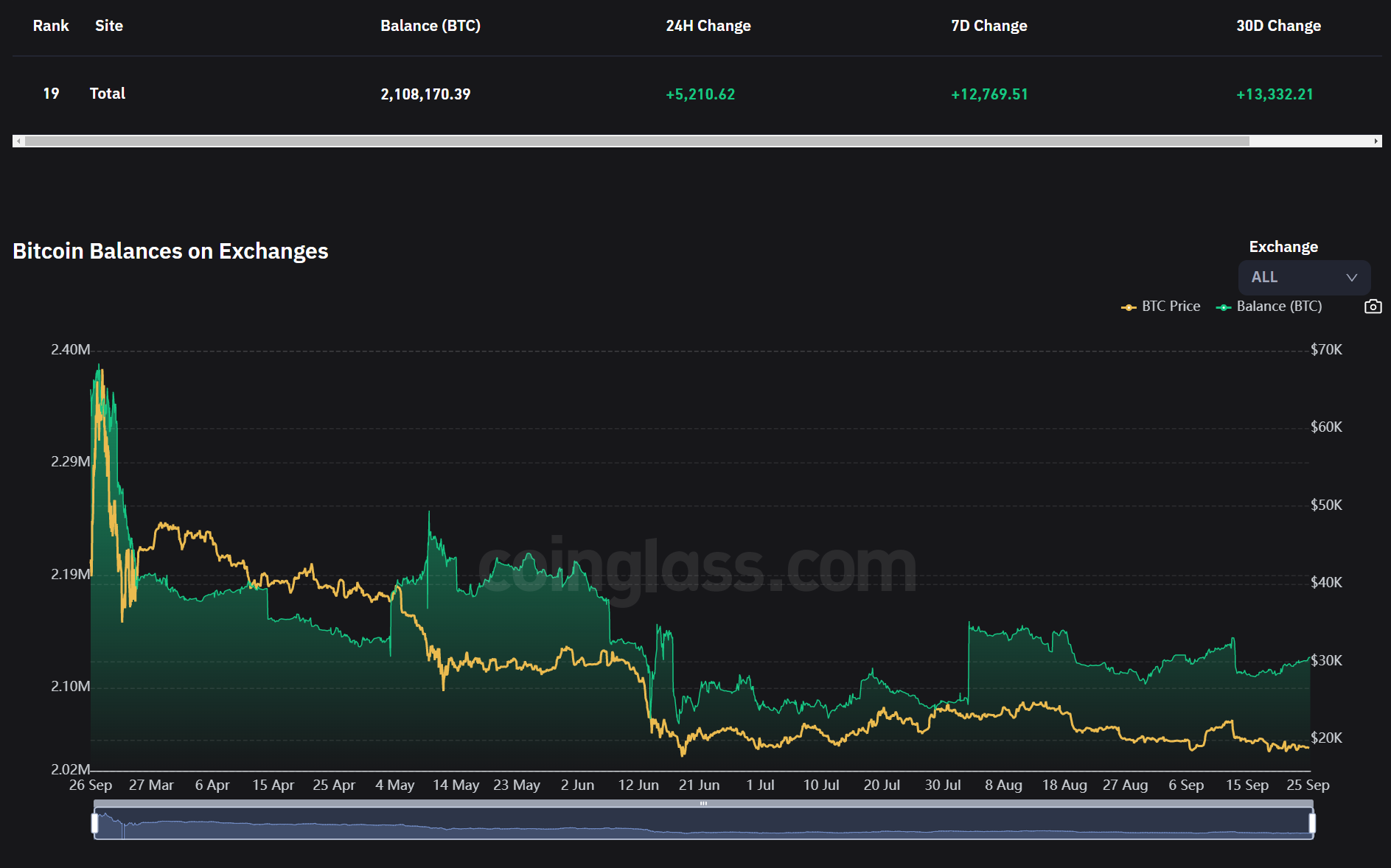Click the 25 Sep label on the date axis
The image size is (1391, 868).
click(x=1307, y=785)
